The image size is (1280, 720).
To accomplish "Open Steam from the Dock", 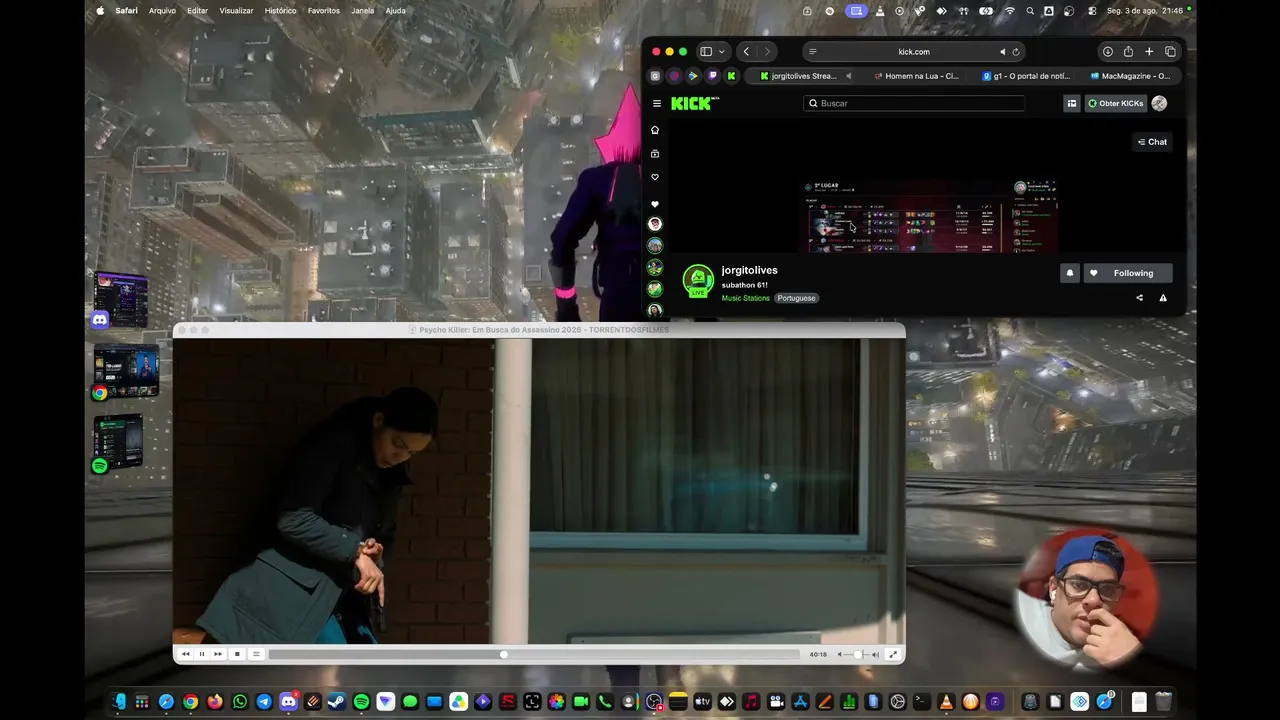I will point(337,702).
